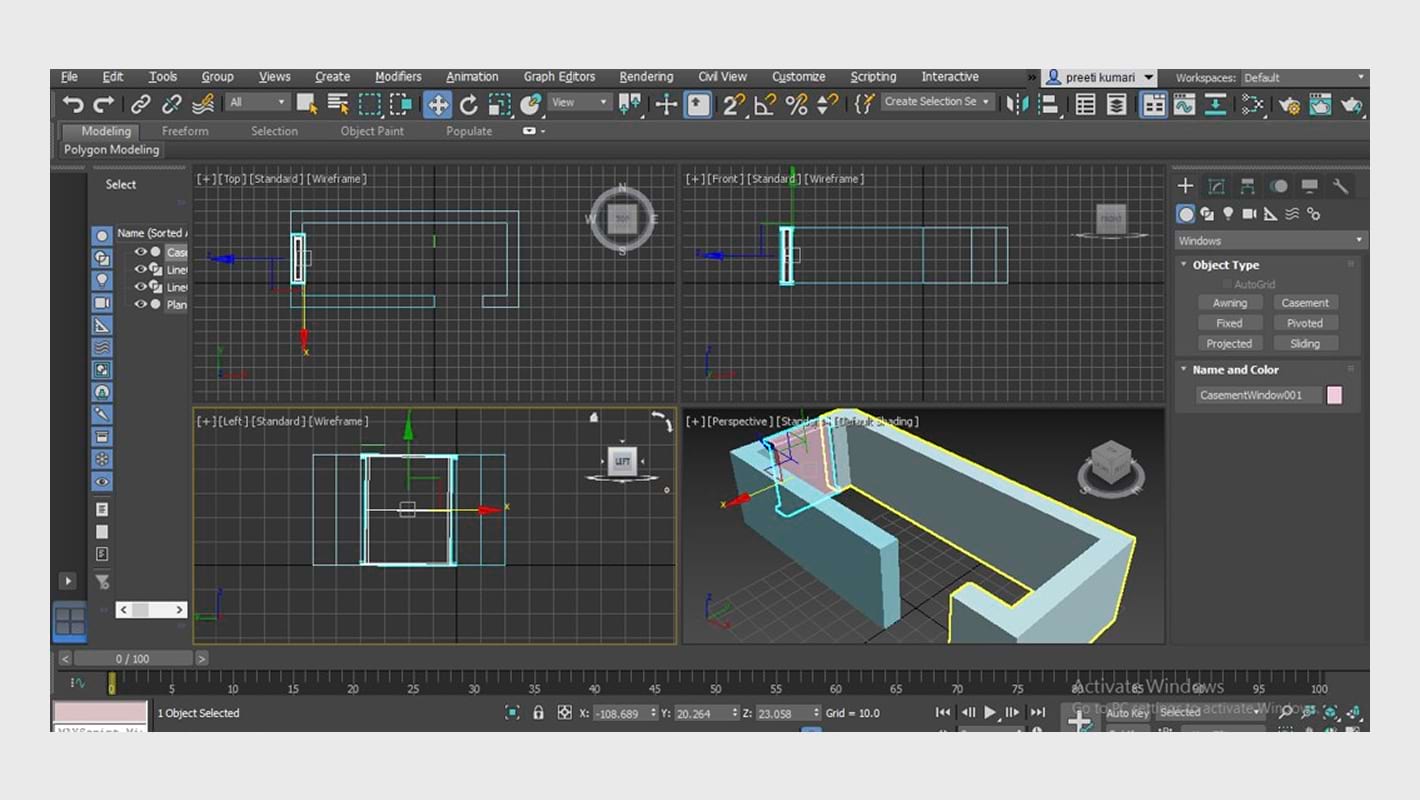Click the pink object color swatch
Viewport: 1420px width, 800px height.
1334,395
